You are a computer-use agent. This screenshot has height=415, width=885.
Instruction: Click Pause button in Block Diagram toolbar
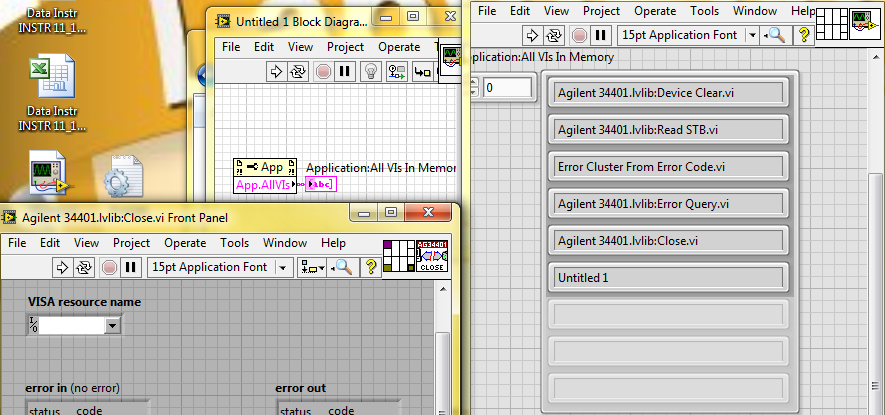pos(344,72)
